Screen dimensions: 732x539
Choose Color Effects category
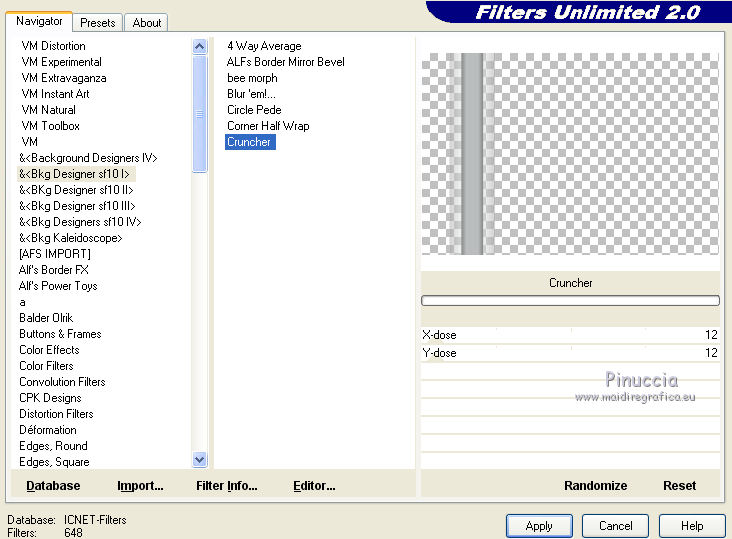tap(49, 350)
